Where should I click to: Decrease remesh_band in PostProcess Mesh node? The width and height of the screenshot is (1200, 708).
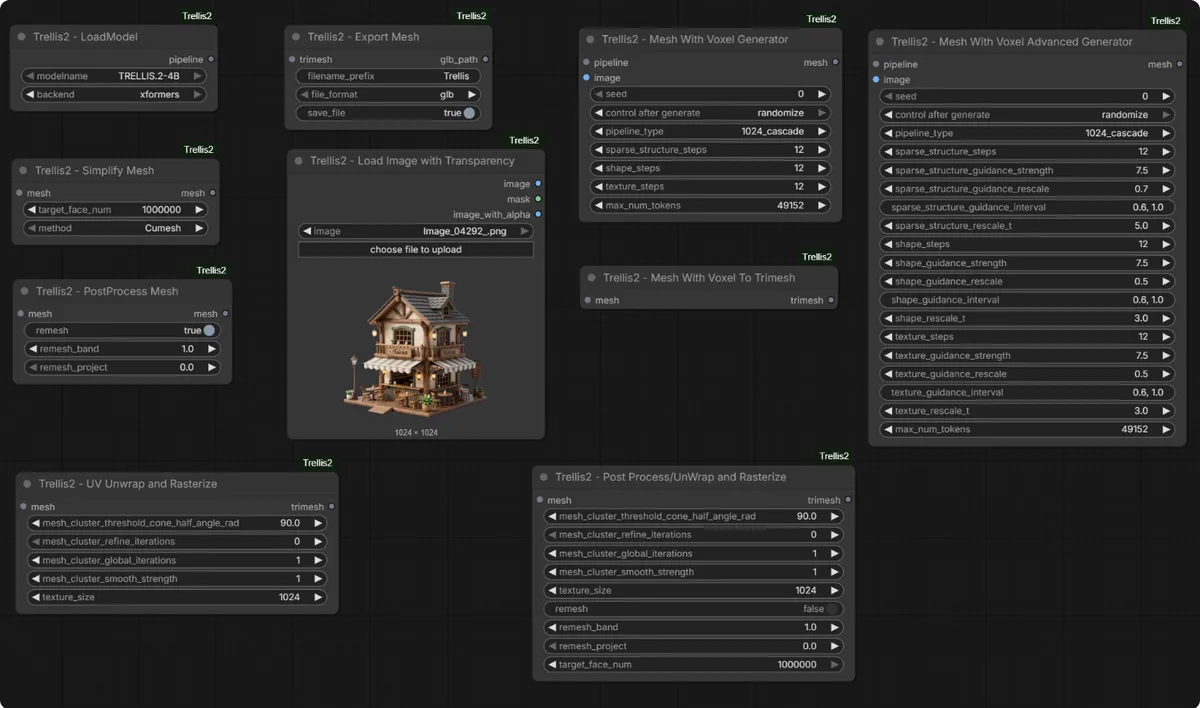coord(33,349)
